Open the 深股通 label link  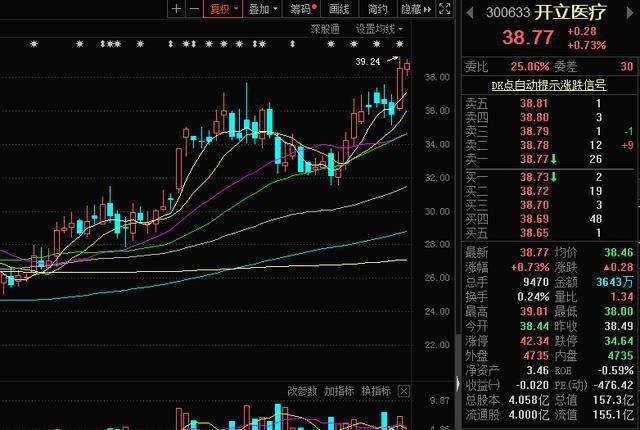coord(324,28)
